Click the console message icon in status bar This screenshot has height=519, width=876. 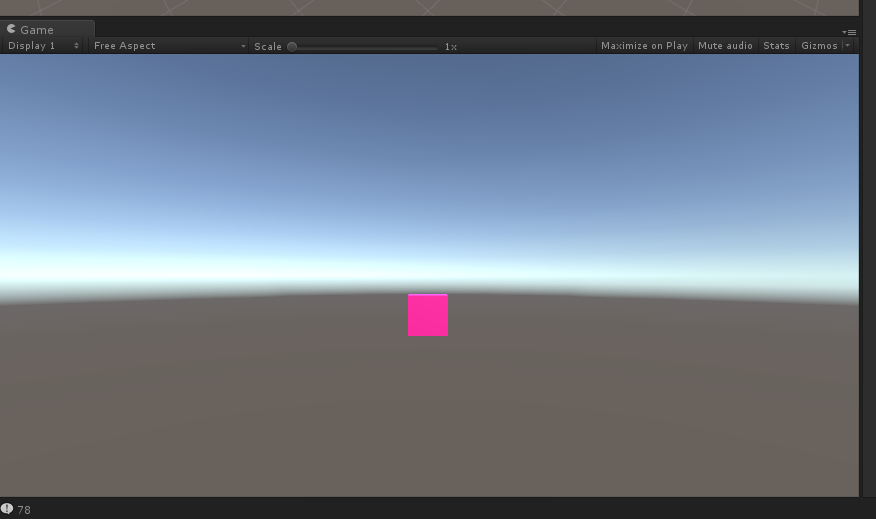(x=7, y=509)
